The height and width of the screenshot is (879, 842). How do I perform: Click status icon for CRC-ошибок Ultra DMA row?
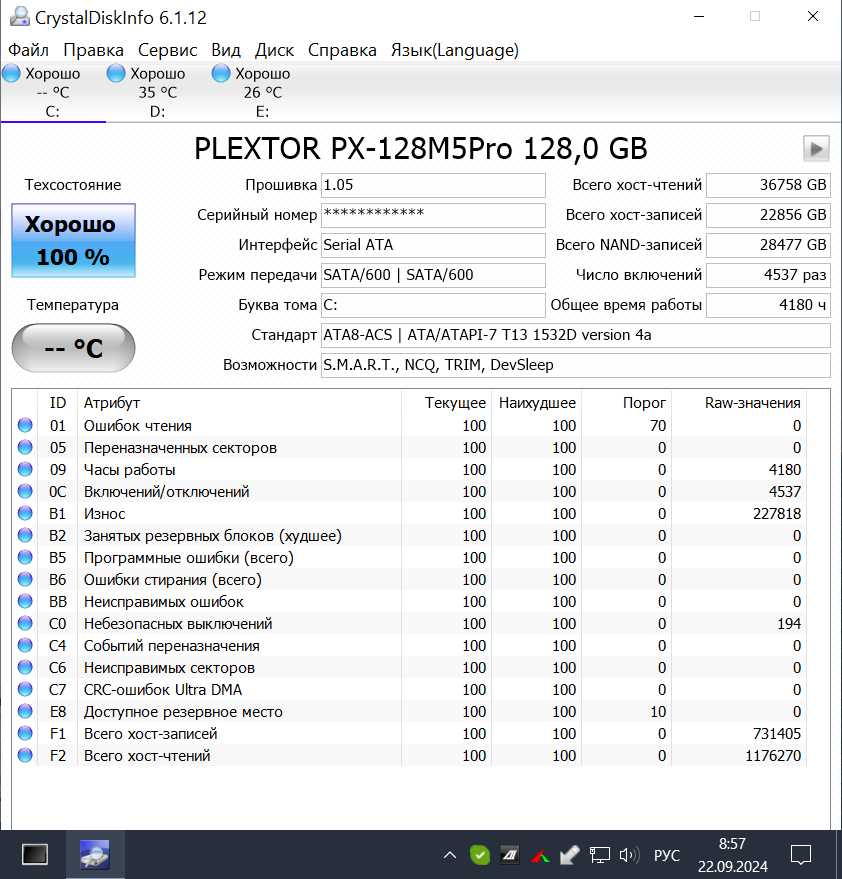tap(25, 689)
